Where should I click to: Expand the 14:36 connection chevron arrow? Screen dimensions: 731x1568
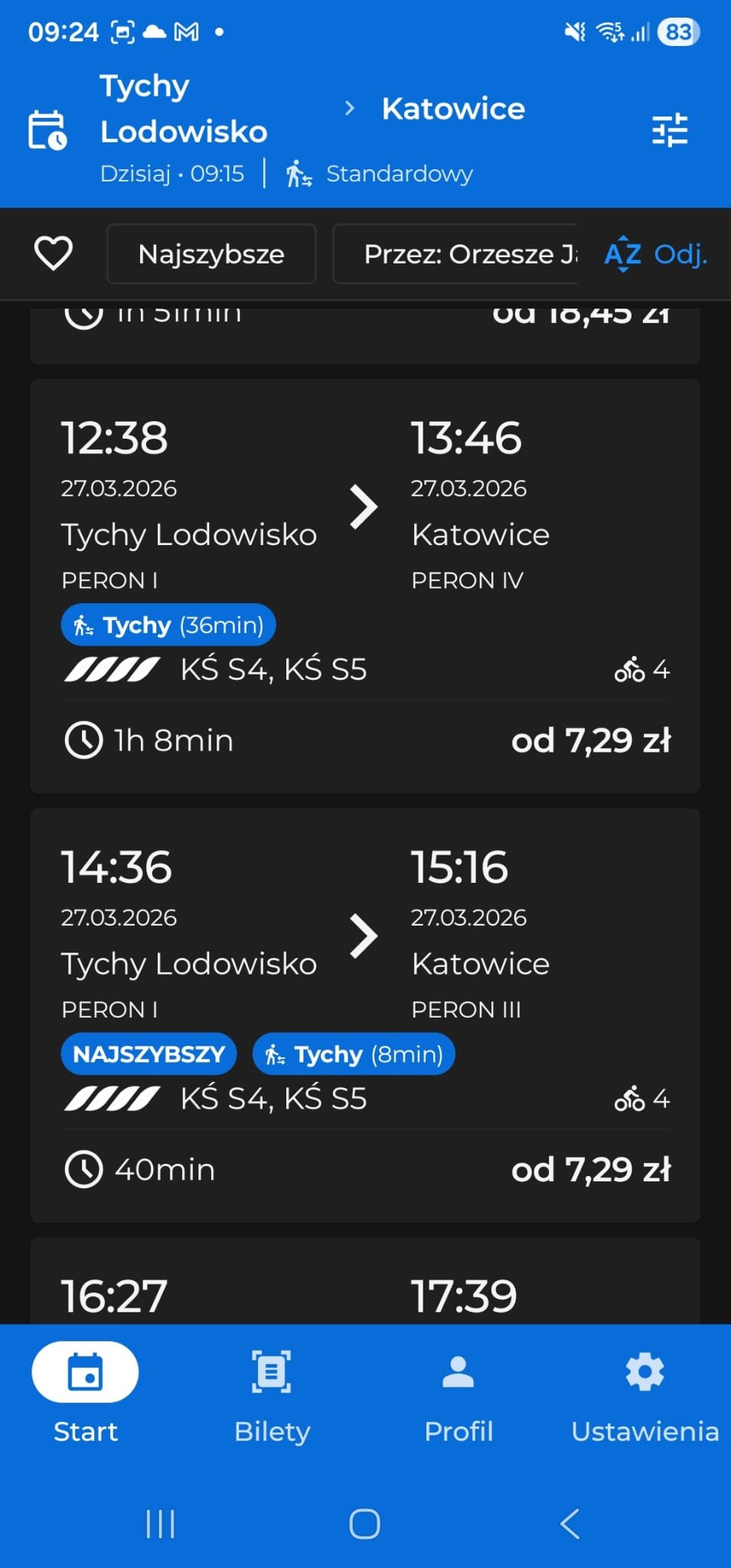click(364, 936)
